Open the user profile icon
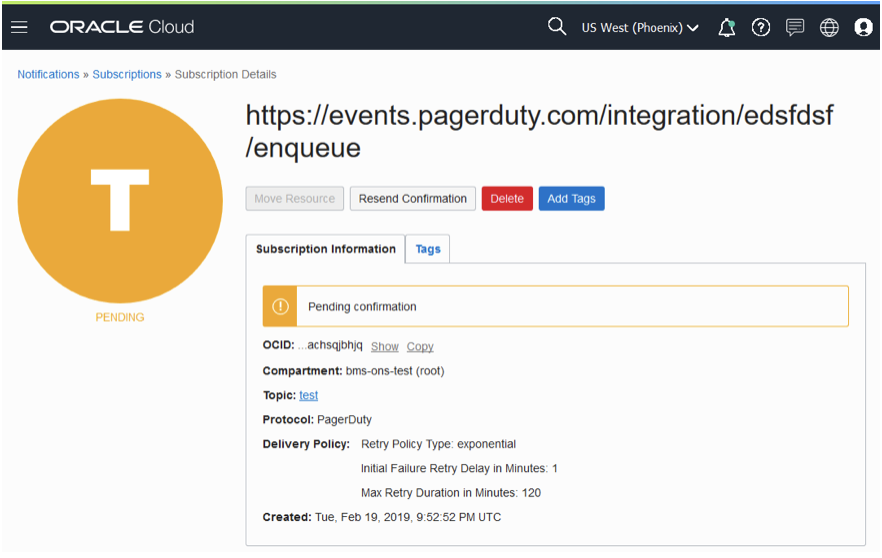This screenshot has height=558, width=882. pyautogui.click(x=864, y=28)
